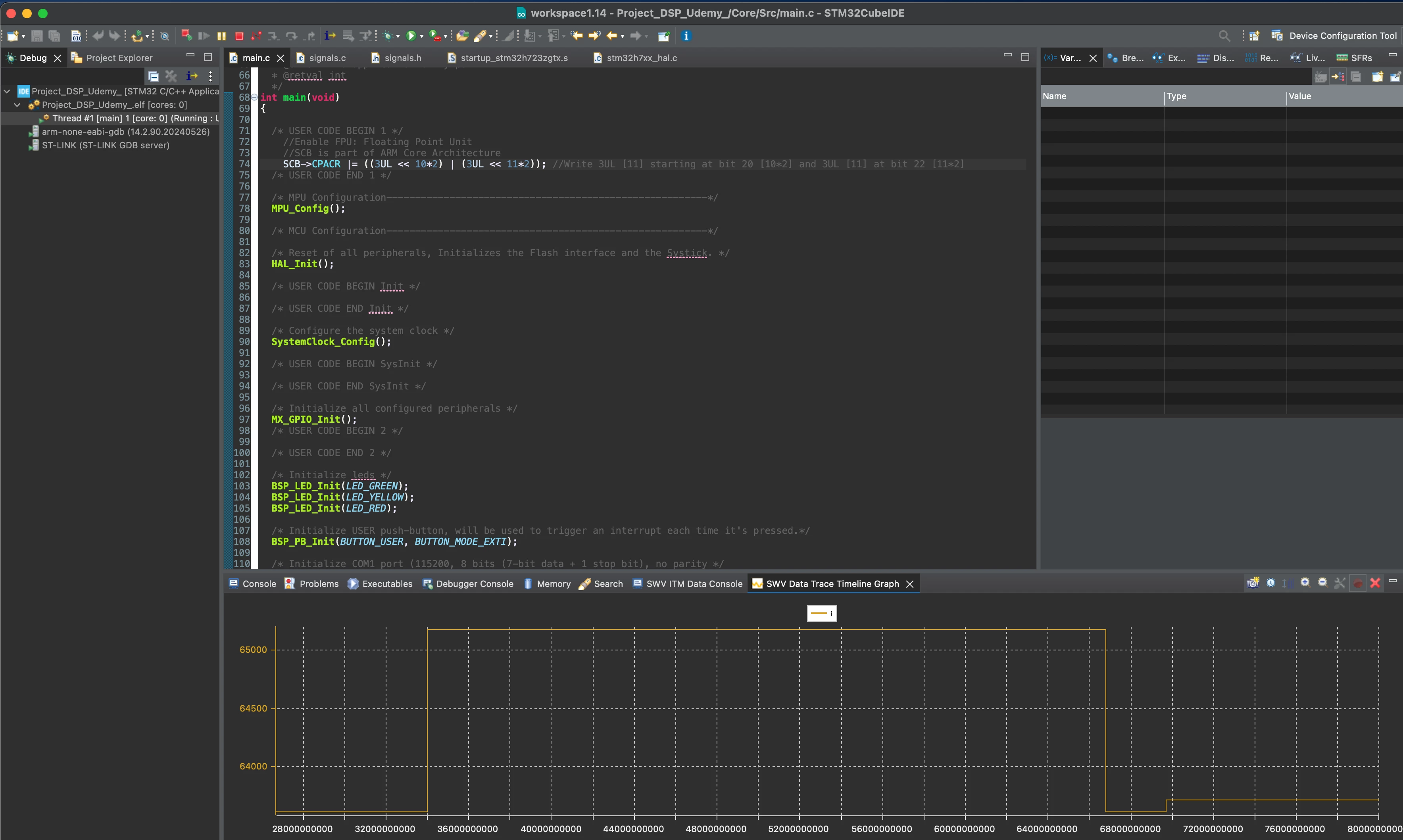
Task: Select arm-none-eabi-gdb process row
Action: pos(110,132)
